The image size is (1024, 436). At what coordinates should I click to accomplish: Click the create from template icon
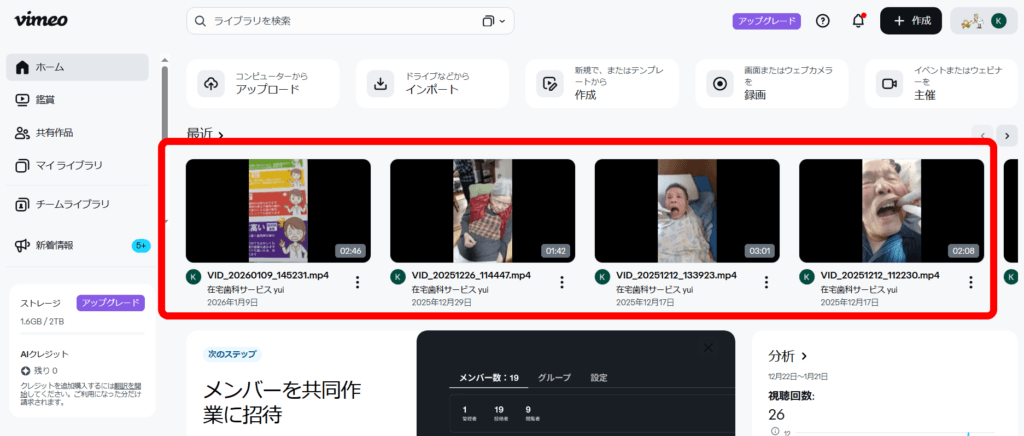pyautogui.click(x=549, y=83)
